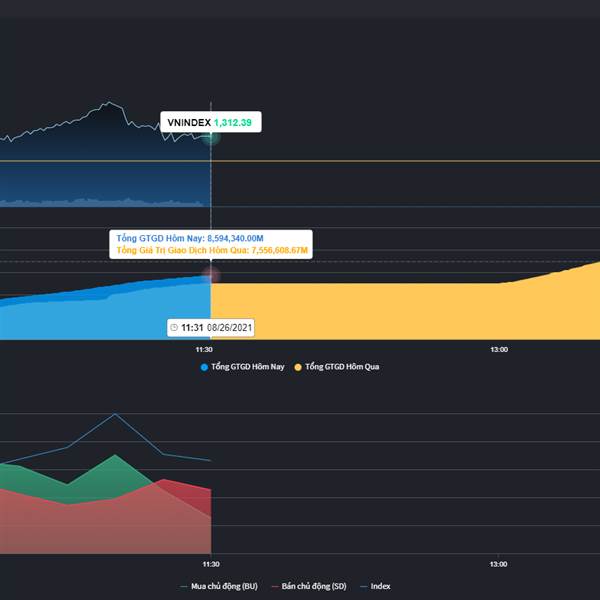Click clock icon in time label
This screenshot has width=600, height=600.
point(174,328)
